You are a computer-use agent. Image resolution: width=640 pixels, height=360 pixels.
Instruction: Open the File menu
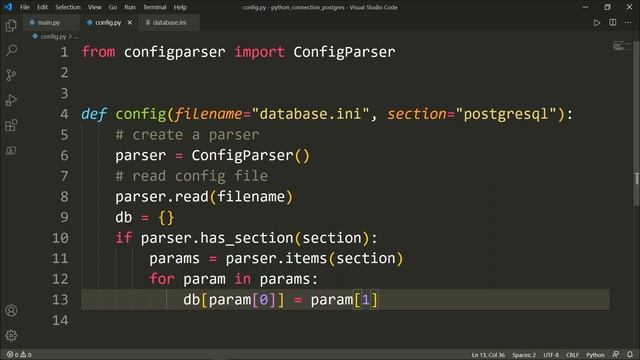[24, 7]
